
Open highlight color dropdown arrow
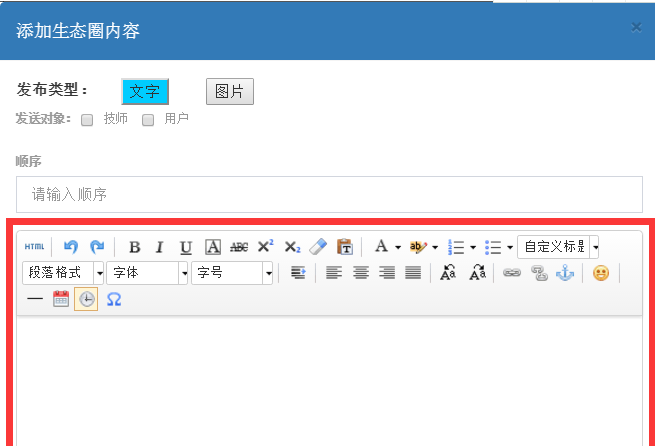pyautogui.click(x=435, y=247)
